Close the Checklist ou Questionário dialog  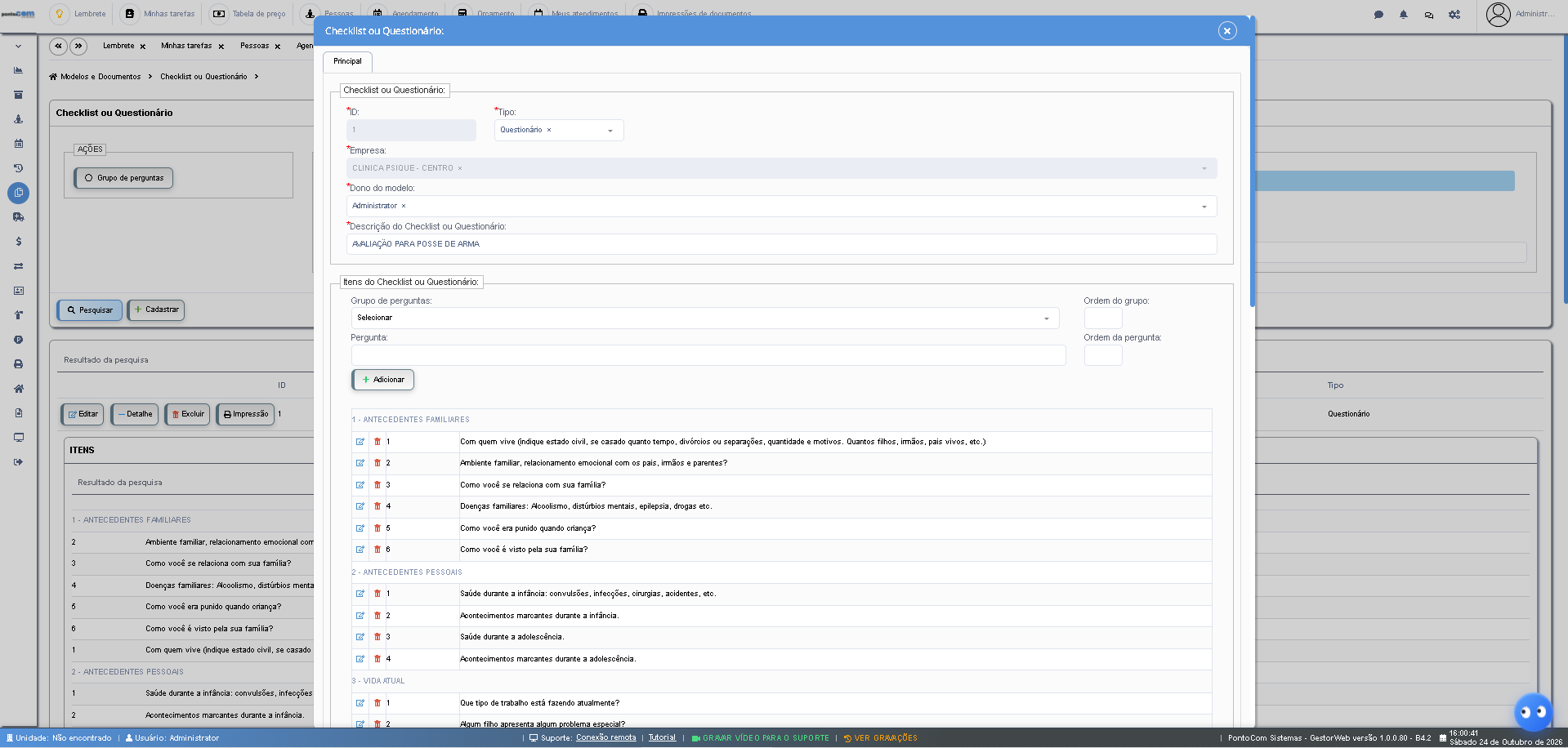1226,31
